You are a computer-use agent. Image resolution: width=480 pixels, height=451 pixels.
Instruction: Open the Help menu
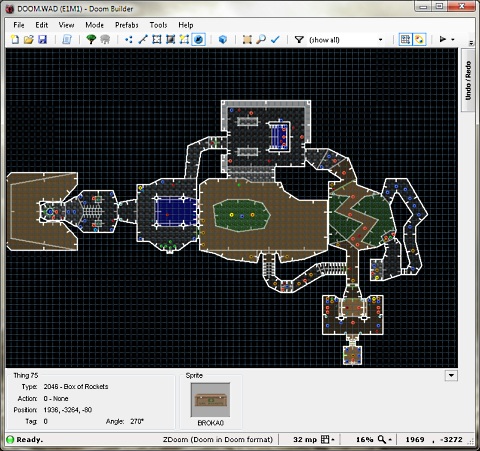pos(186,25)
